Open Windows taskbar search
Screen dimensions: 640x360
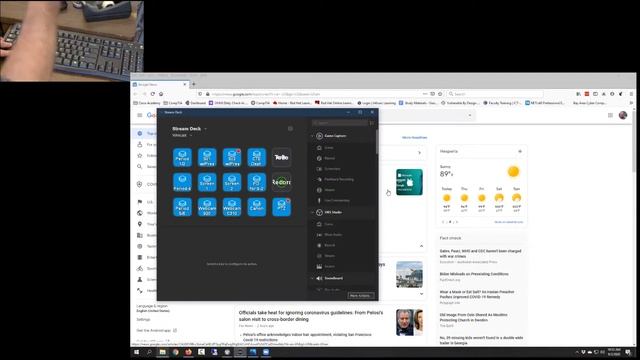(149, 352)
